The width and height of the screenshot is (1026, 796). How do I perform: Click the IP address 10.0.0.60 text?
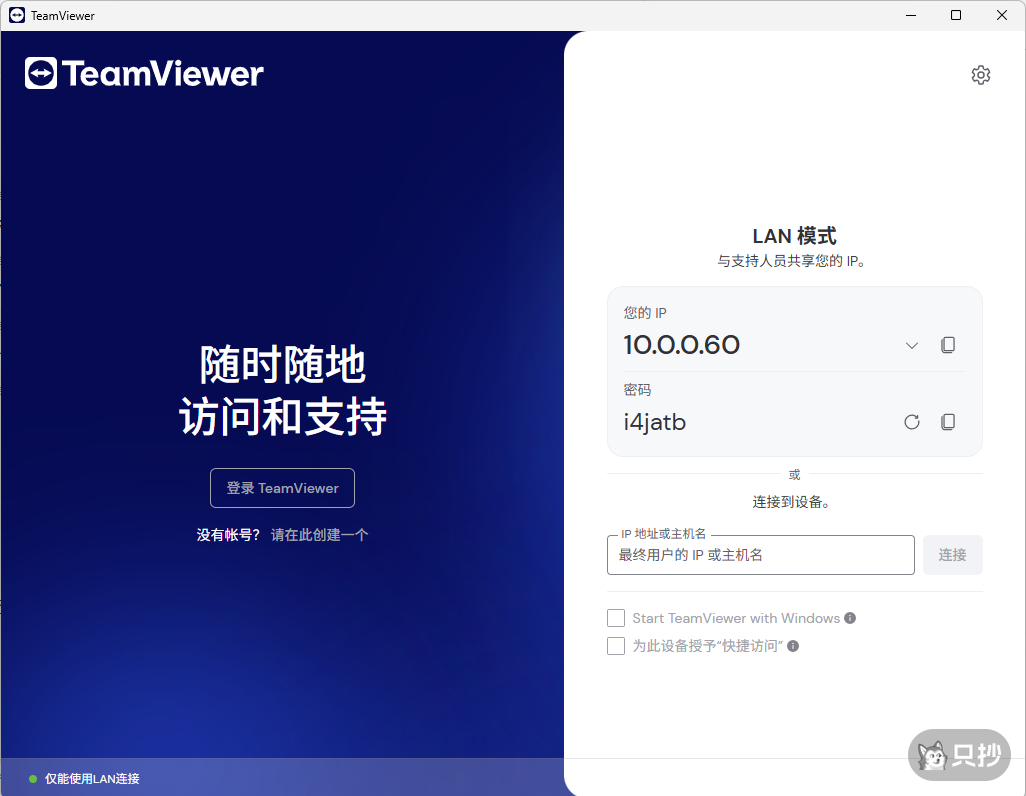pos(682,345)
